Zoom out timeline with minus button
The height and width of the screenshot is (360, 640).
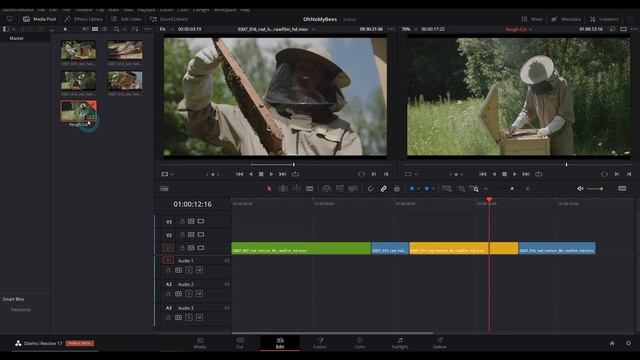pos(486,189)
